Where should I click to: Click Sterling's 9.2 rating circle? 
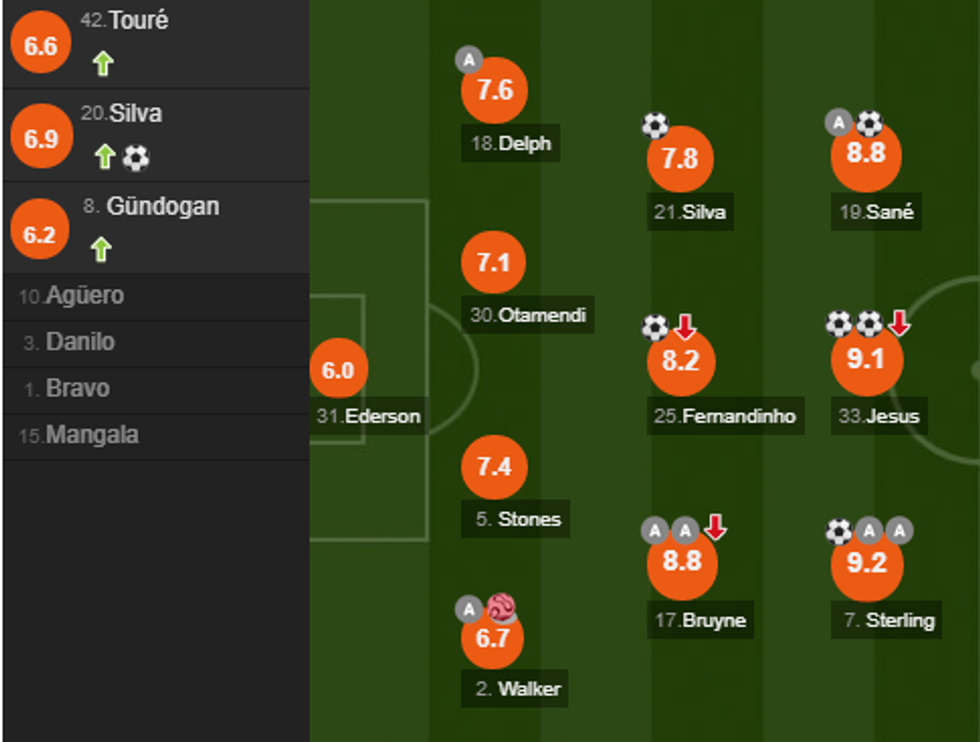tap(867, 563)
